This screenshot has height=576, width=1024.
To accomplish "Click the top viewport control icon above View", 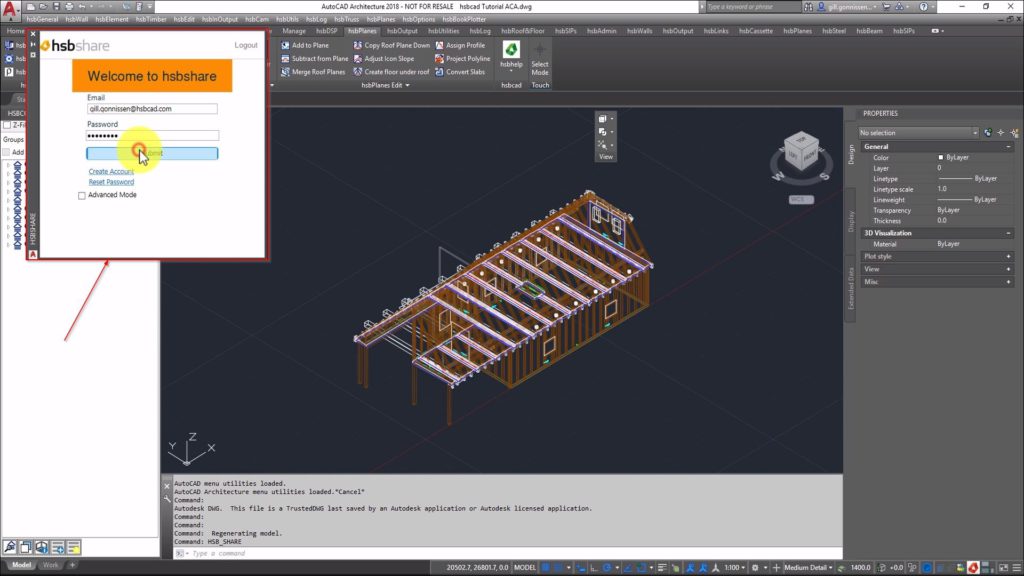I will pos(602,119).
